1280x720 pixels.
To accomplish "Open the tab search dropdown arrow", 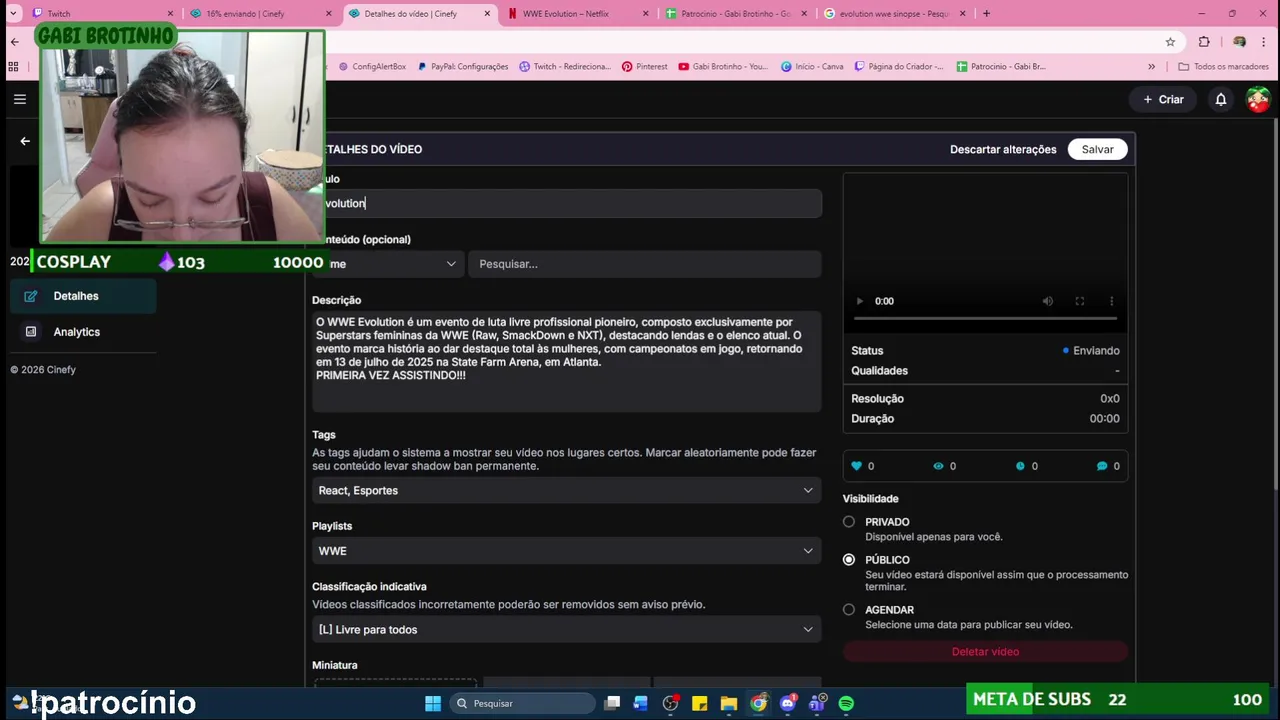I will click(x=13, y=14).
